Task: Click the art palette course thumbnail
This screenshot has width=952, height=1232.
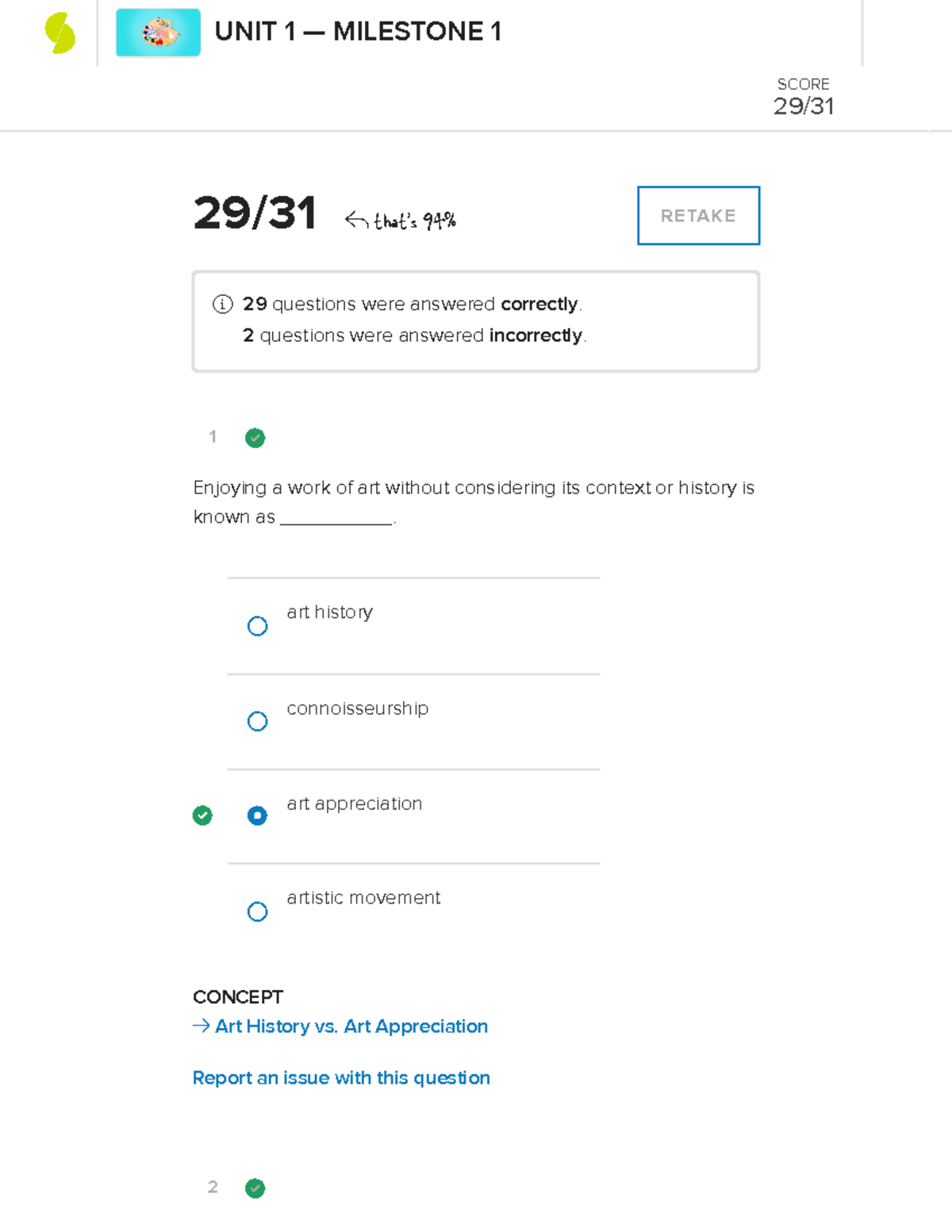Action: coord(158,33)
